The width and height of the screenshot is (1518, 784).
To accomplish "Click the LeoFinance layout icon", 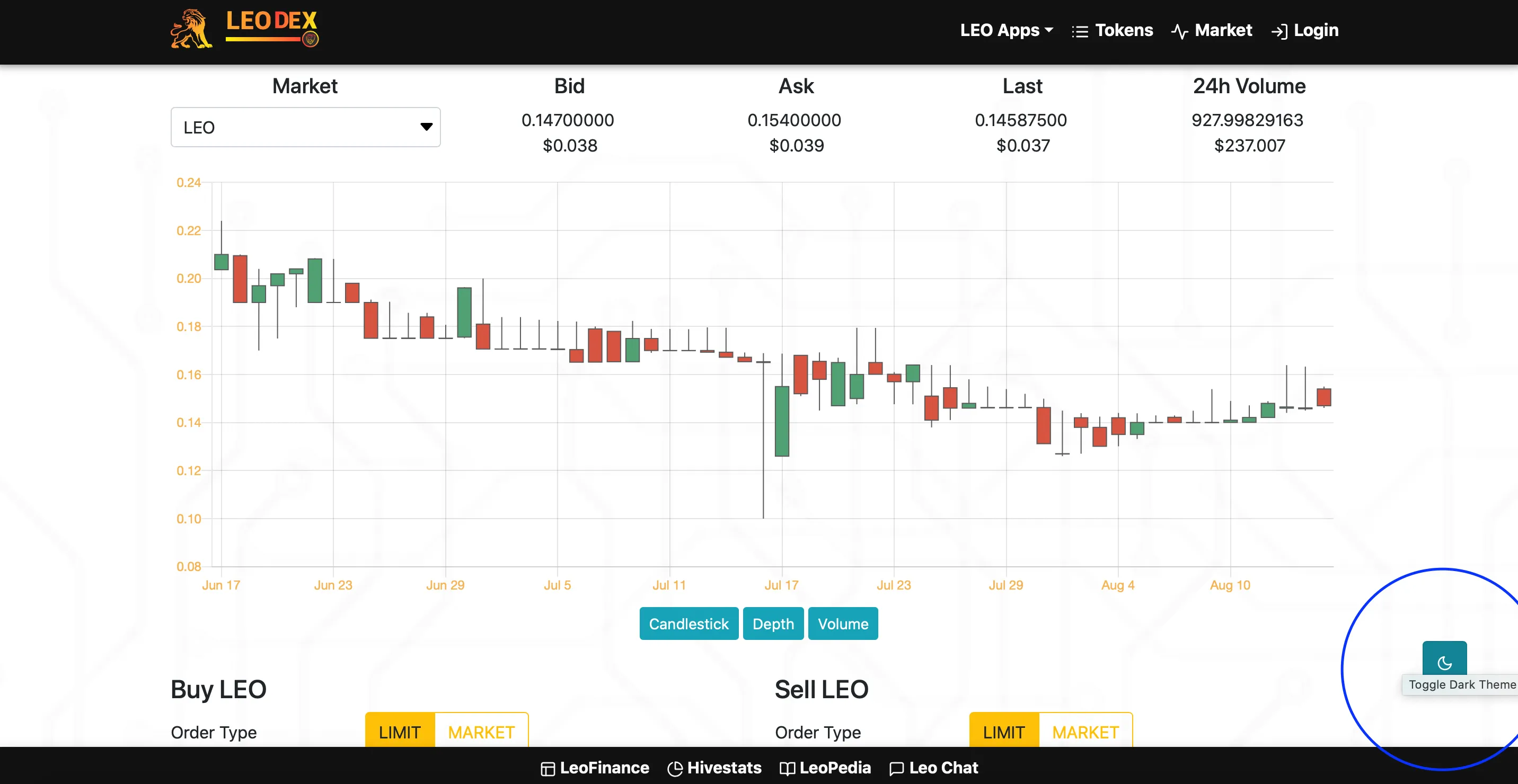I will tap(548, 769).
